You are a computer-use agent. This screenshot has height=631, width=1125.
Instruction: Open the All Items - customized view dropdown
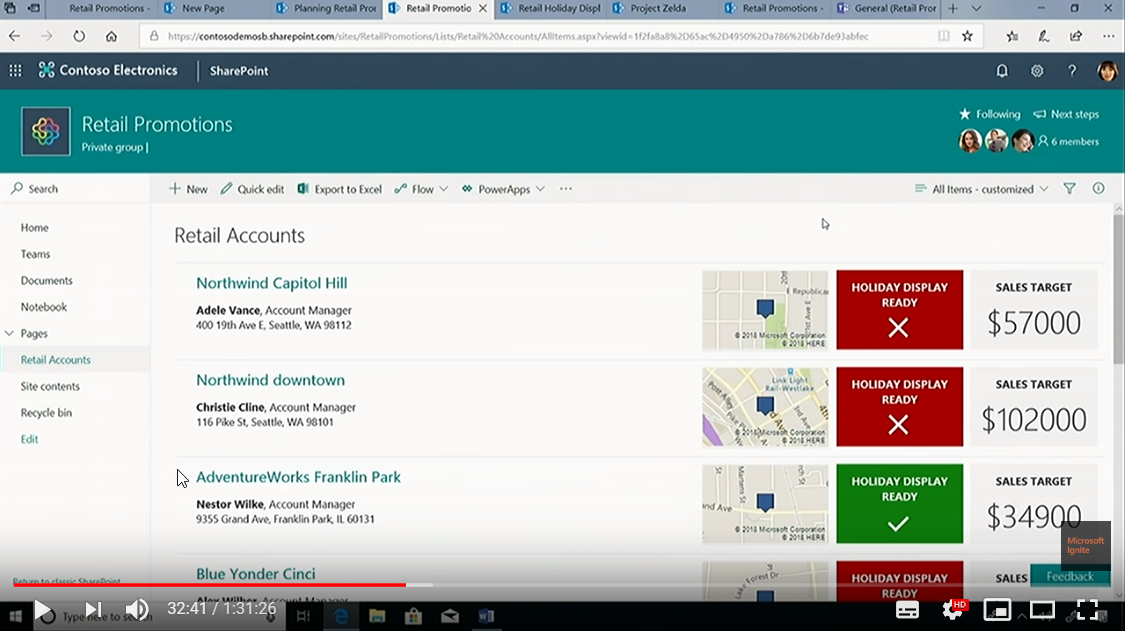pos(981,189)
